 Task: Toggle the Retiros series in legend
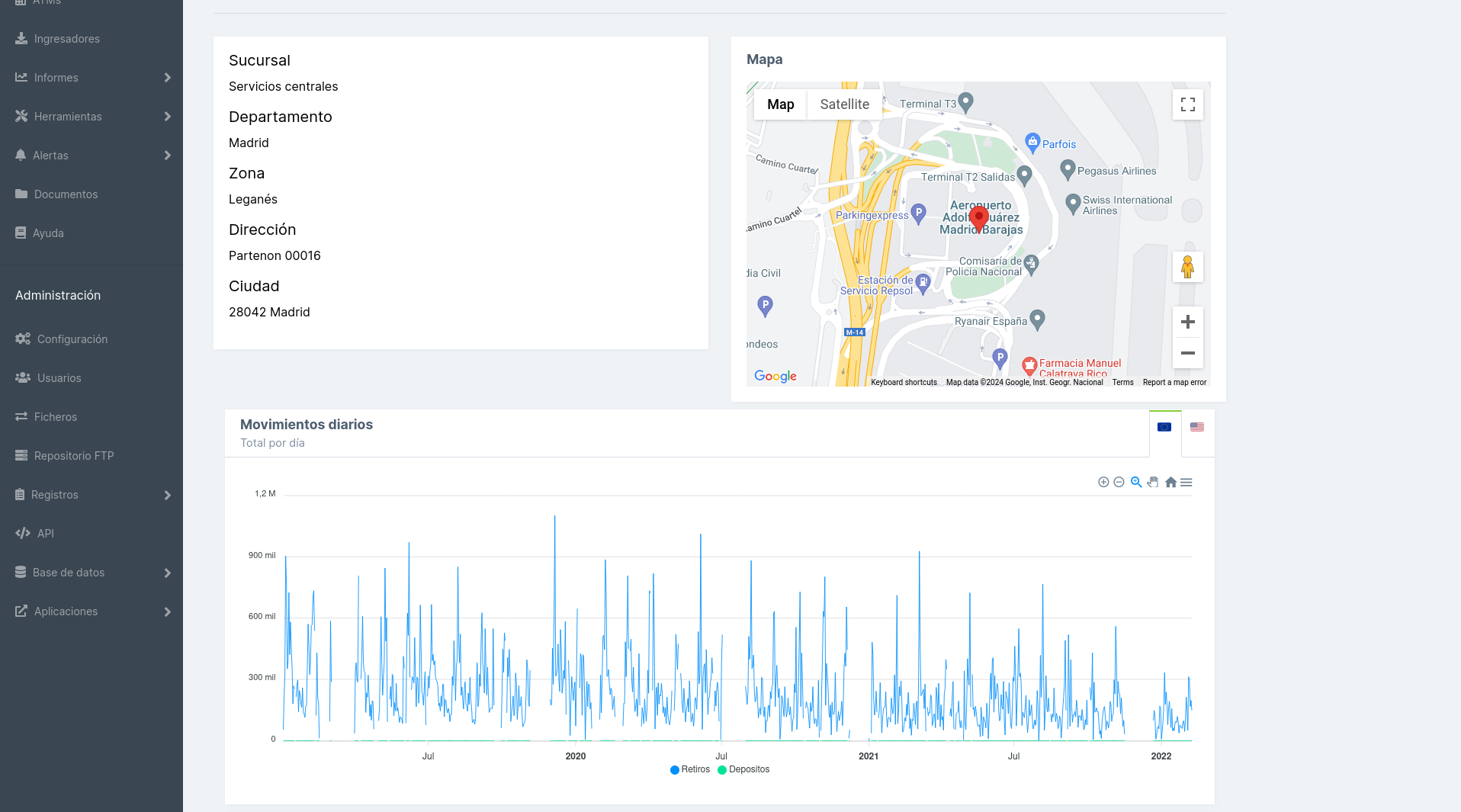click(690, 769)
